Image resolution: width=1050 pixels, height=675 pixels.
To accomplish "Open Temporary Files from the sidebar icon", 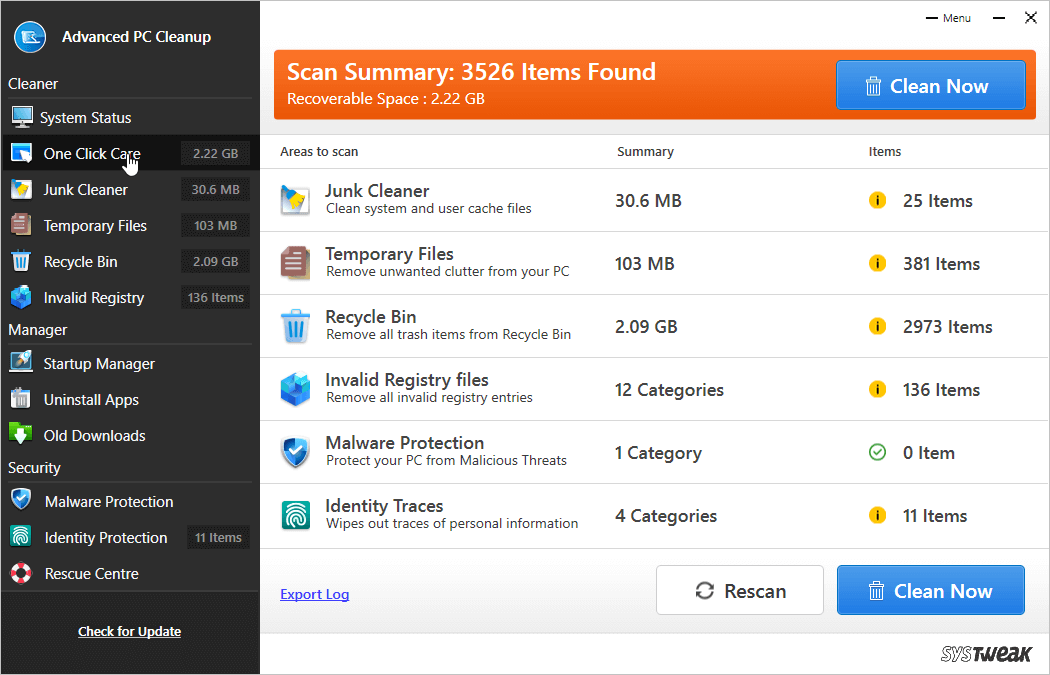I will [x=20, y=225].
